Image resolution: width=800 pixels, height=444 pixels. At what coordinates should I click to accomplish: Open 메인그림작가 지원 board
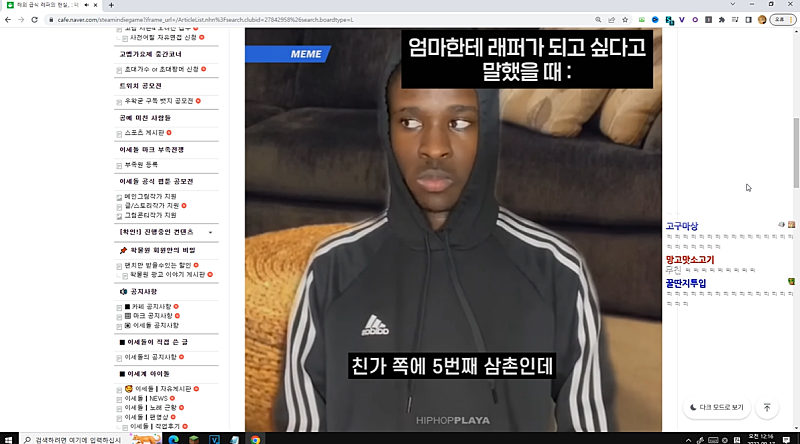click(151, 196)
